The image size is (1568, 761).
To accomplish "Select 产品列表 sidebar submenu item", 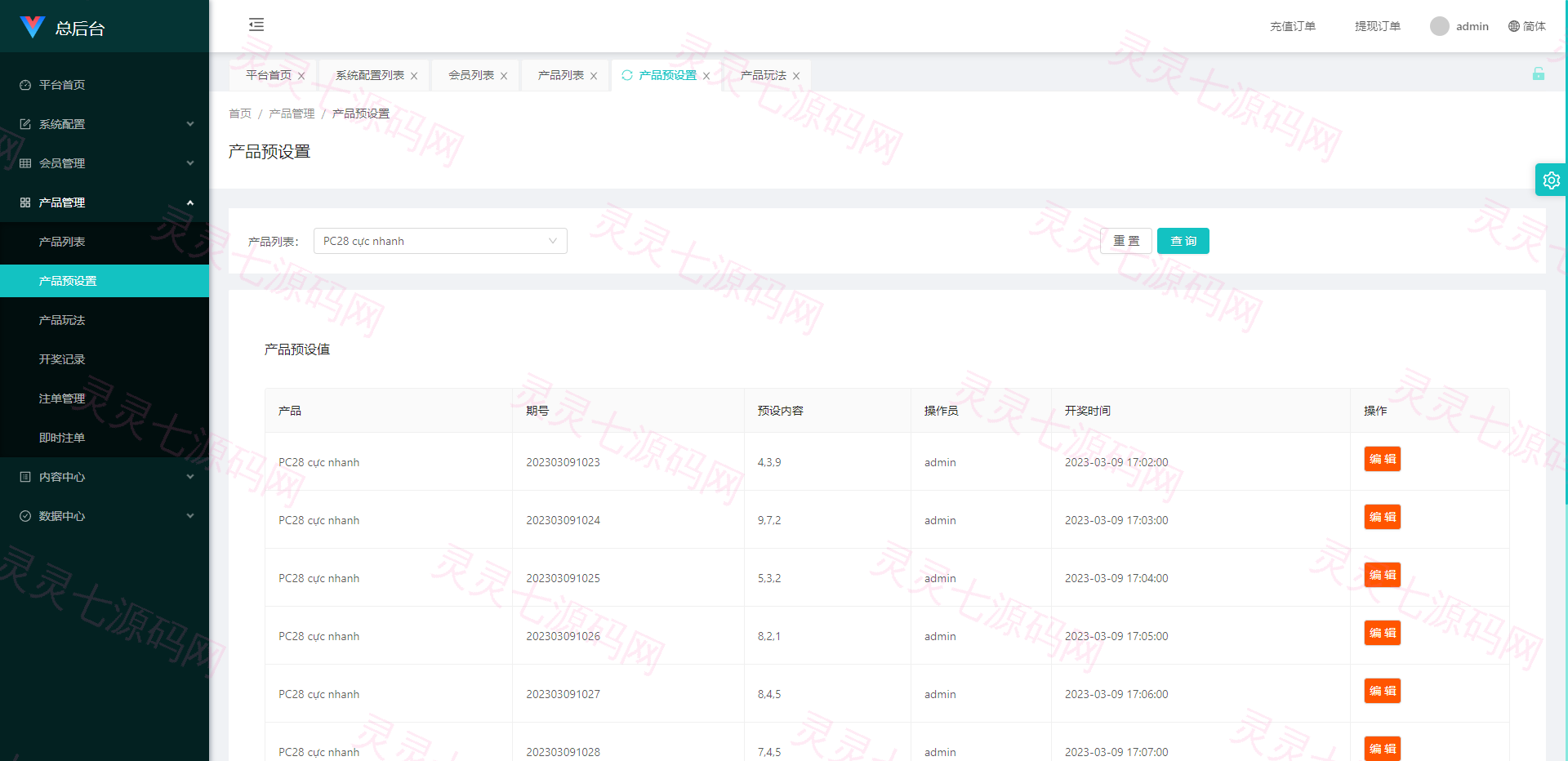I will (x=105, y=242).
